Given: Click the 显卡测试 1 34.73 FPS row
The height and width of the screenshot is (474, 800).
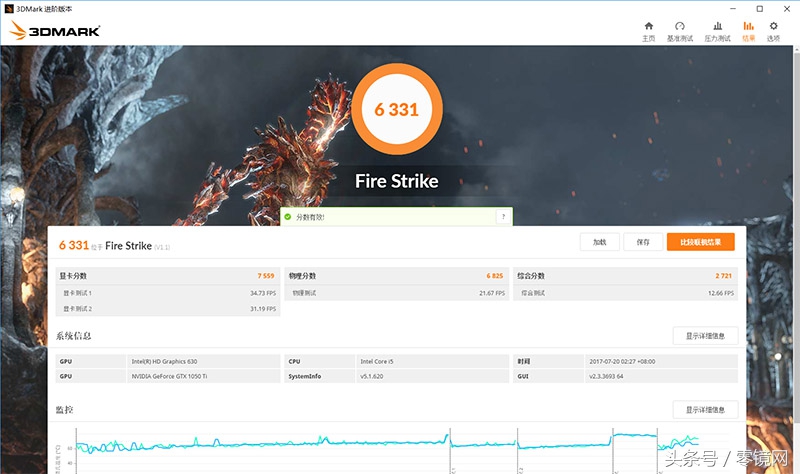Looking at the screenshot, I should coord(167,293).
